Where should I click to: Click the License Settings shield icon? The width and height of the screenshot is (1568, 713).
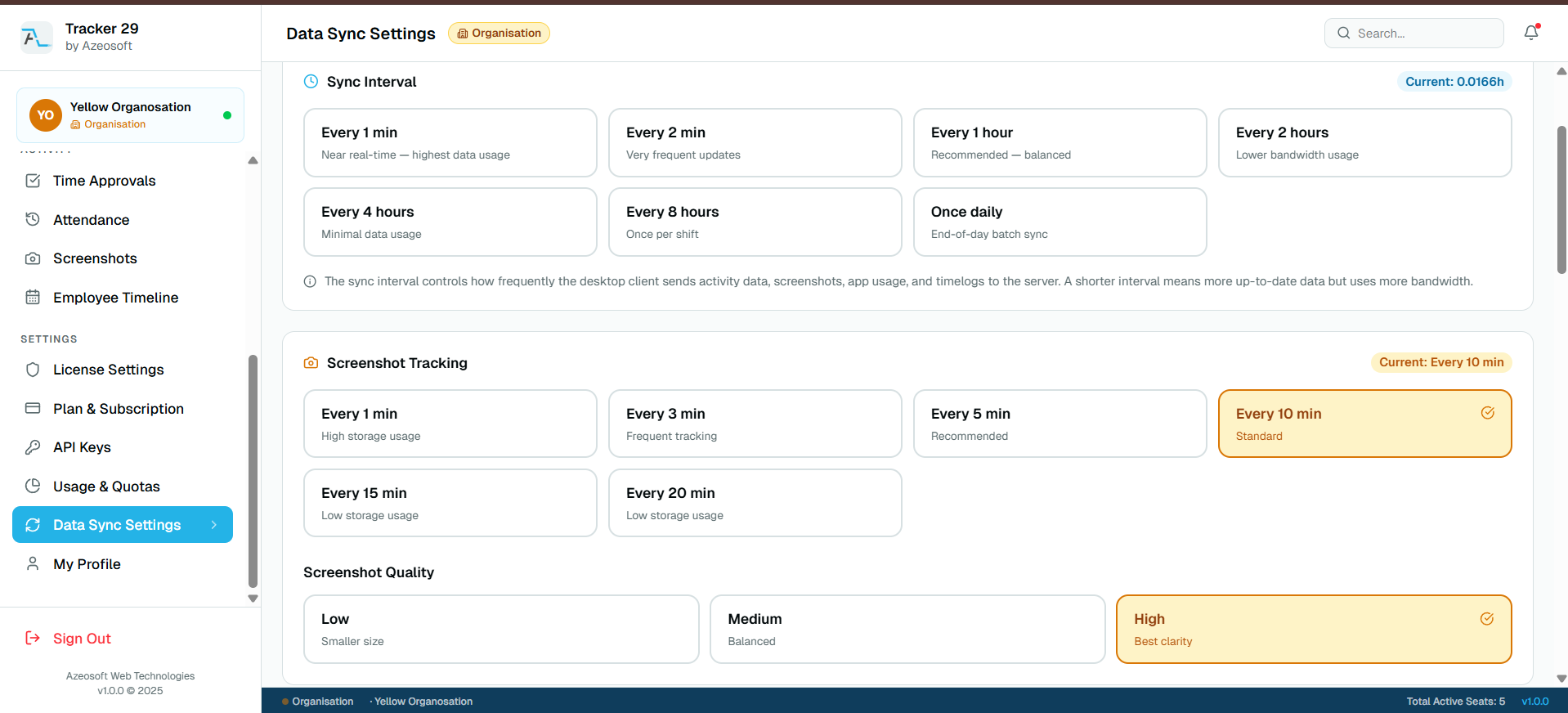click(33, 370)
